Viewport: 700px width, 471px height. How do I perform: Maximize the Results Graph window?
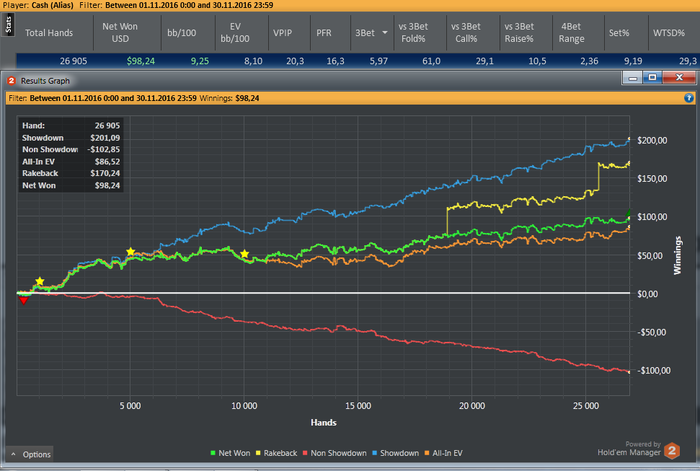(652, 78)
